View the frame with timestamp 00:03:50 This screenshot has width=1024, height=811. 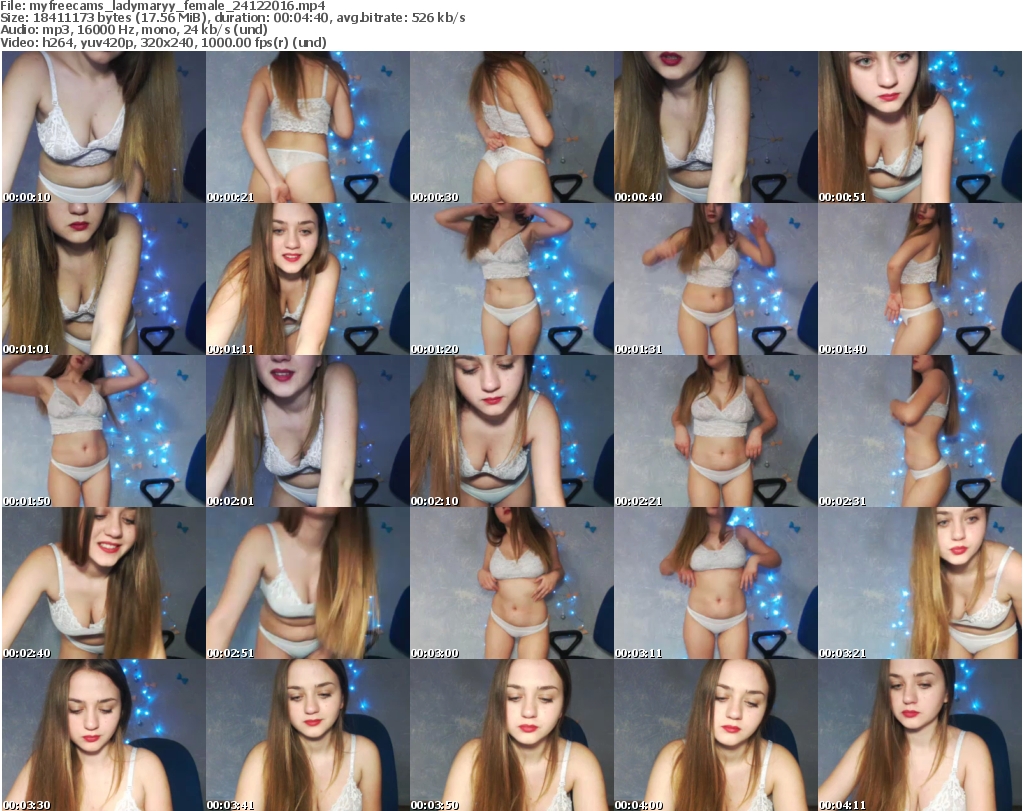(511, 735)
